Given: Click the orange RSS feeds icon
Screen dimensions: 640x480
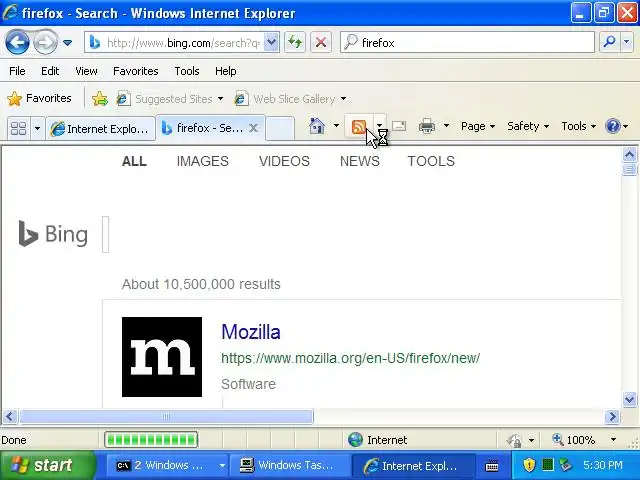Looking at the screenshot, I should tap(358, 127).
